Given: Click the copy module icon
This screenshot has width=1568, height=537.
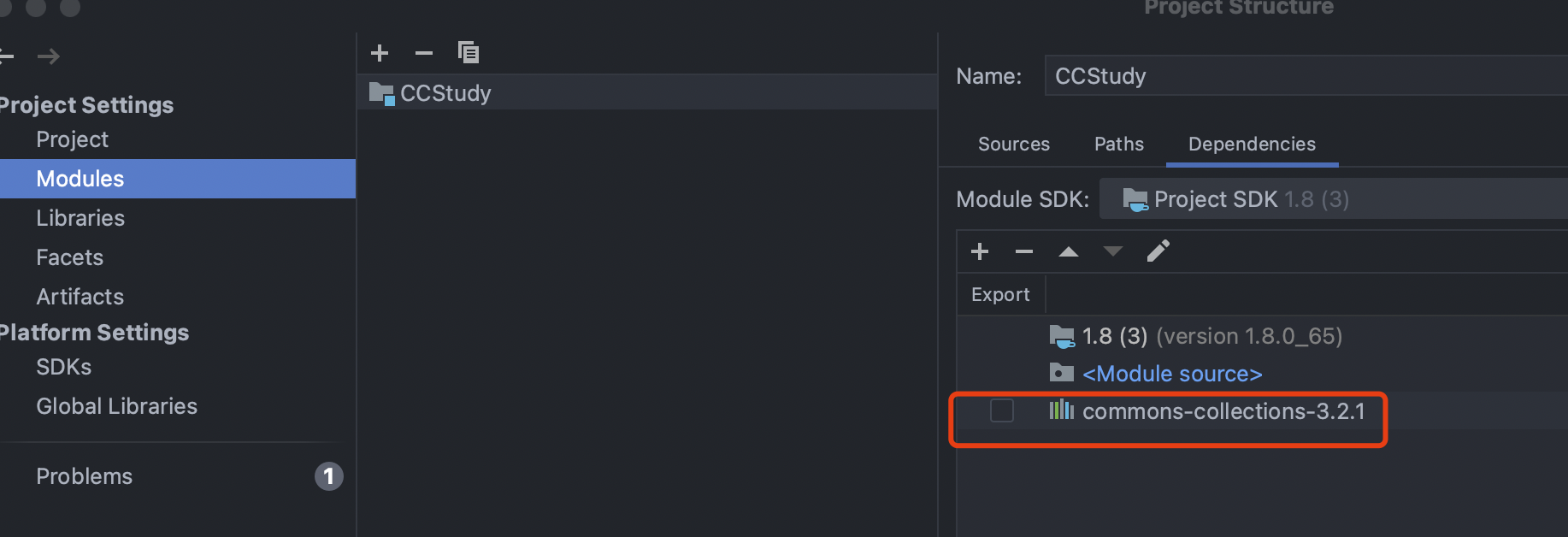Looking at the screenshot, I should pyautogui.click(x=469, y=53).
